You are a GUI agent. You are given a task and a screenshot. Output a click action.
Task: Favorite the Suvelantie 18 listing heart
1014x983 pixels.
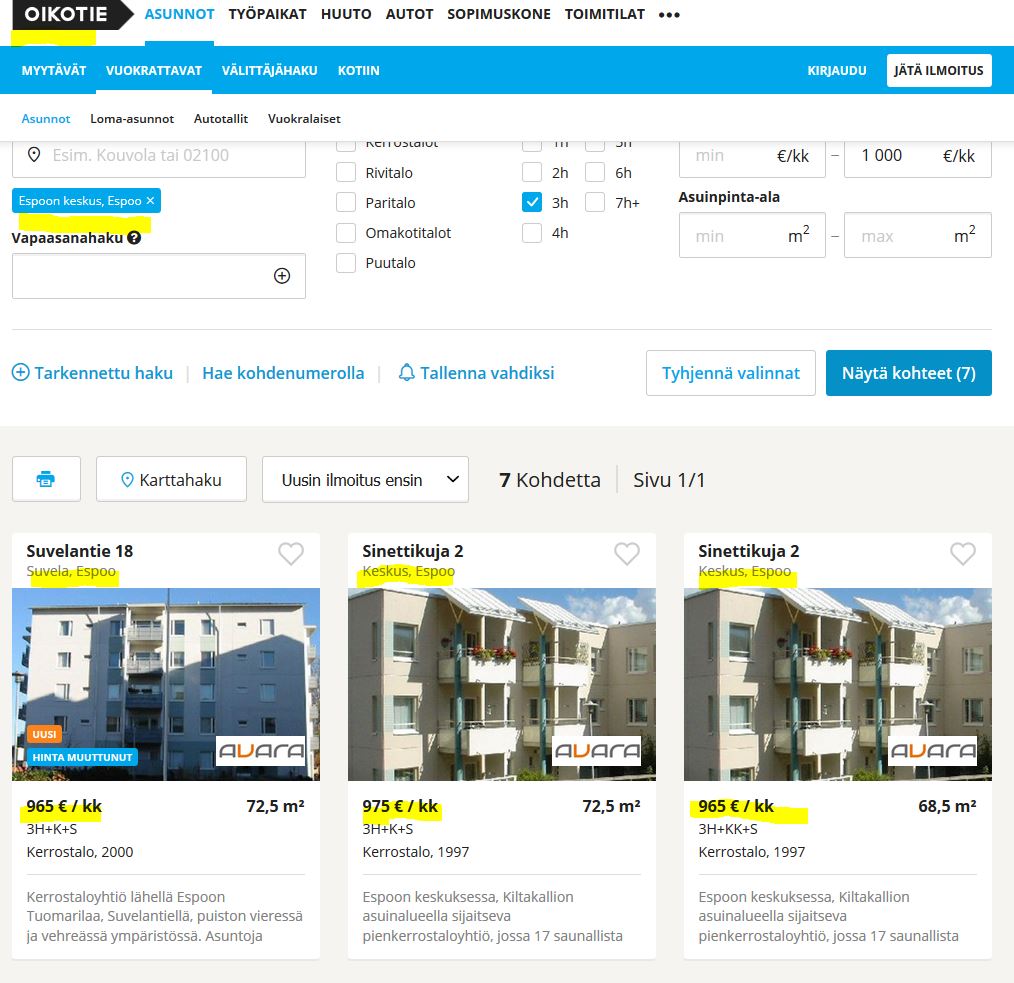[290, 553]
